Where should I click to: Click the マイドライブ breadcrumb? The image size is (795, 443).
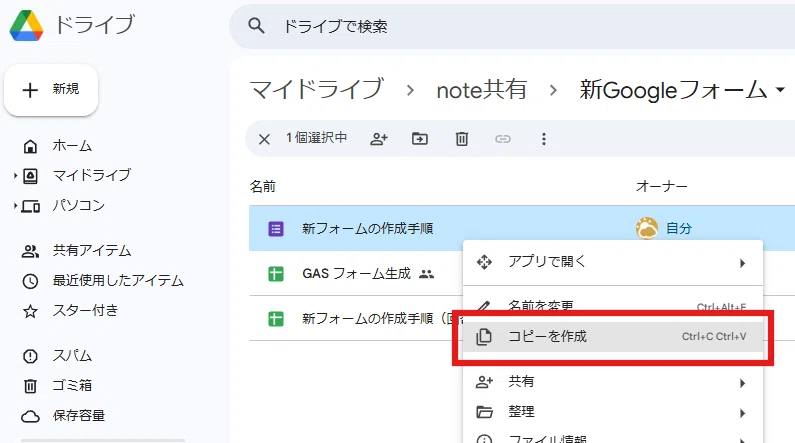tap(317, 90)
